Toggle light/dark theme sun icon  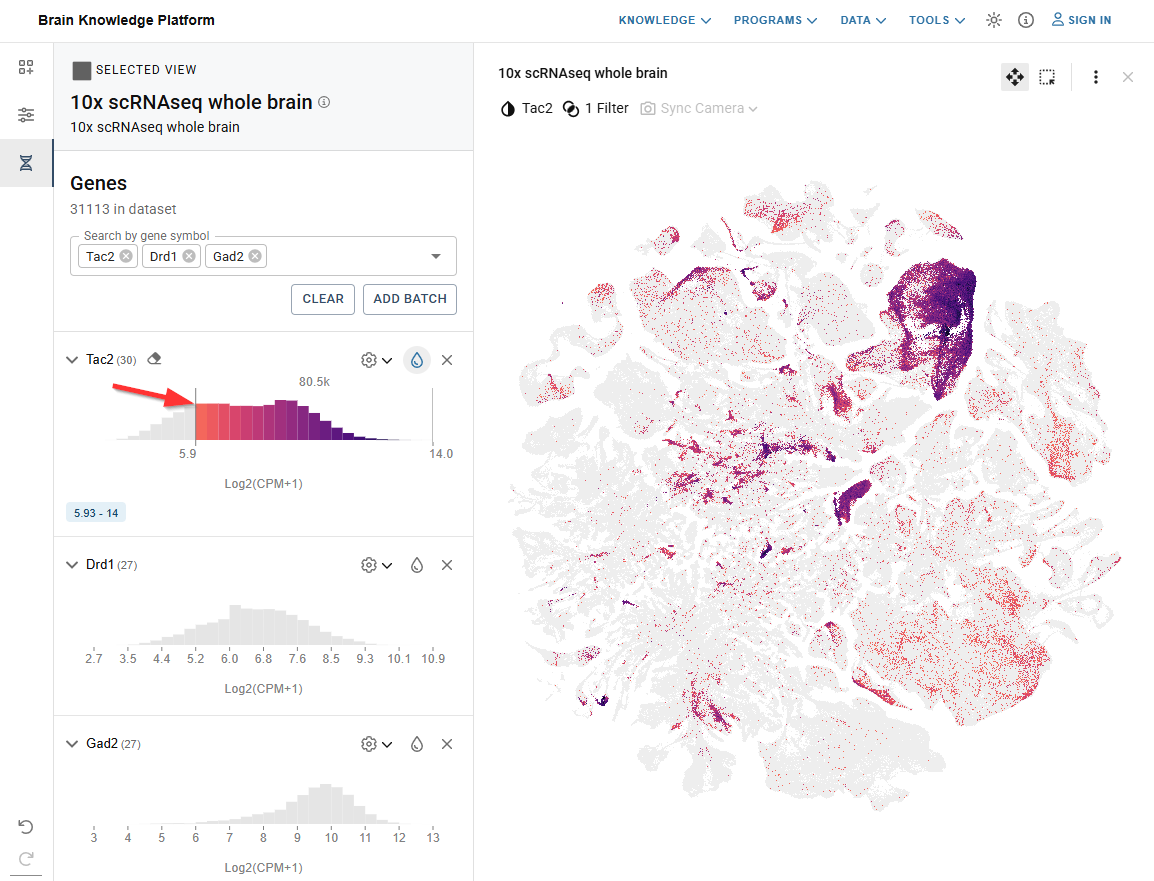pyautogui.click(x=993, y=20)
